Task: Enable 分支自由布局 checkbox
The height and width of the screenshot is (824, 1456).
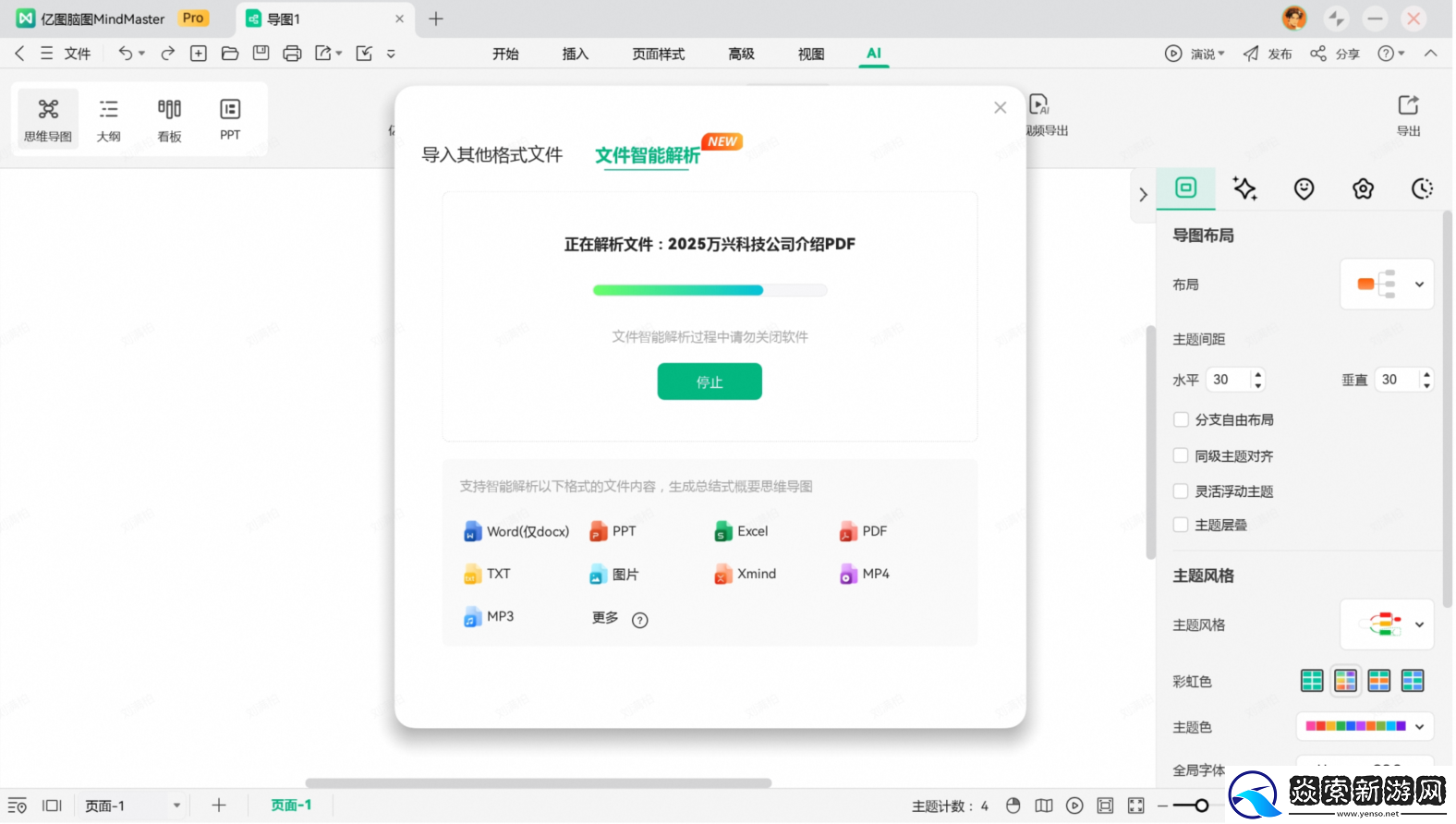Action: [1180, 419]
